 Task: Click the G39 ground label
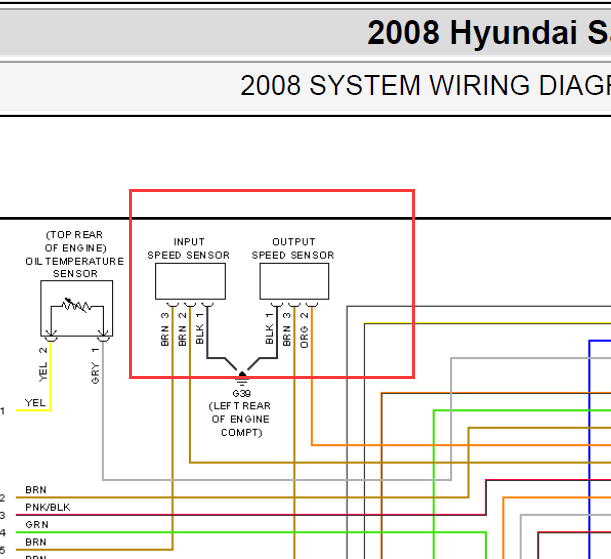(242, 393)
